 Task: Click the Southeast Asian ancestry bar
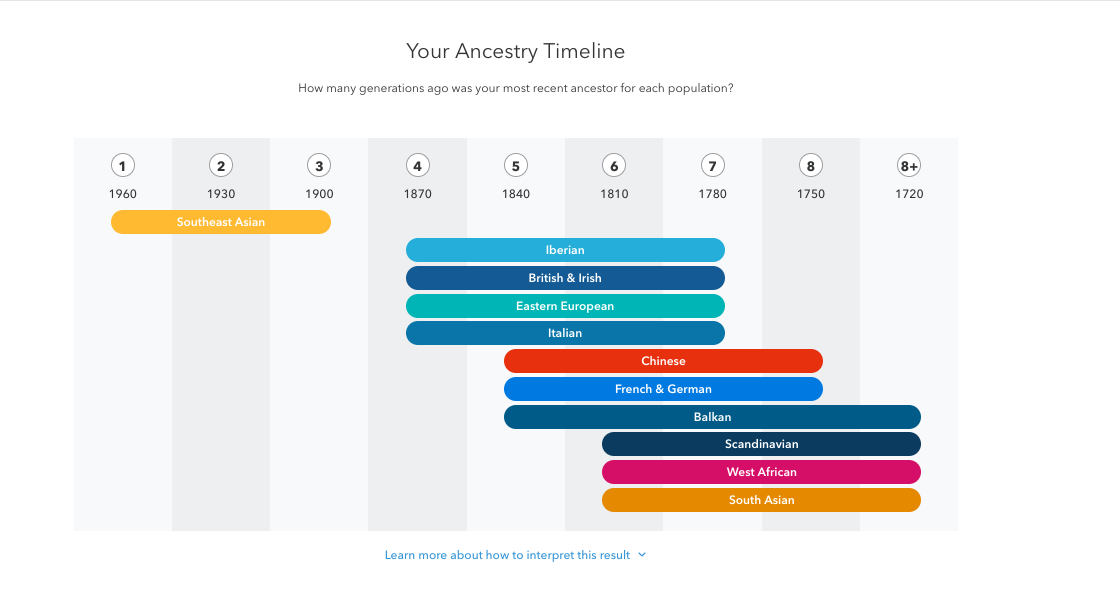[221, 222]
